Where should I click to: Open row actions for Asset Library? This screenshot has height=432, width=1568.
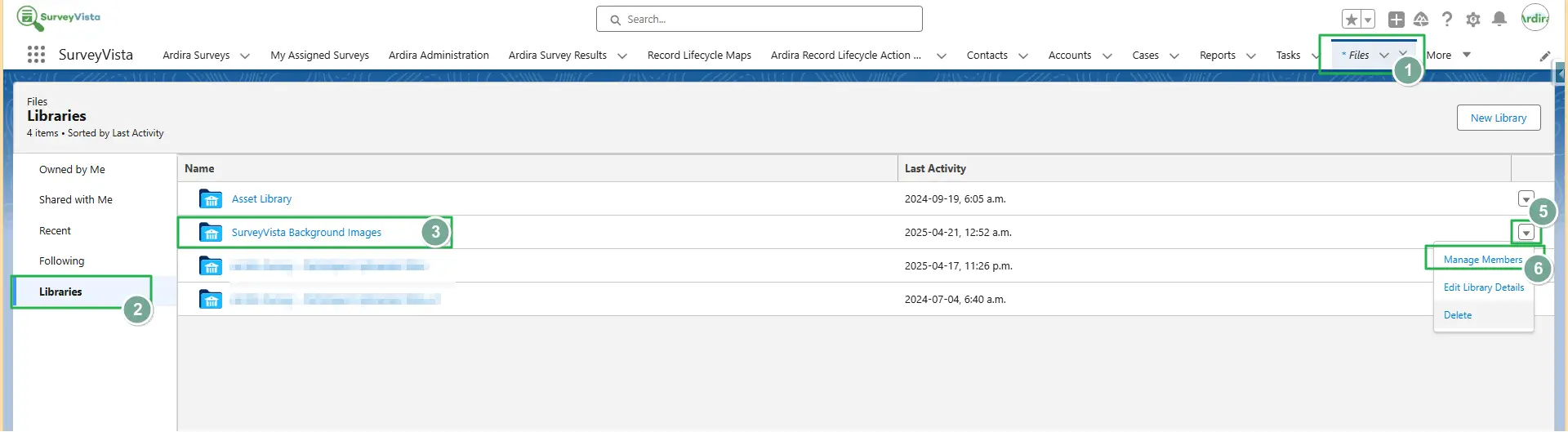(1526, 198)
